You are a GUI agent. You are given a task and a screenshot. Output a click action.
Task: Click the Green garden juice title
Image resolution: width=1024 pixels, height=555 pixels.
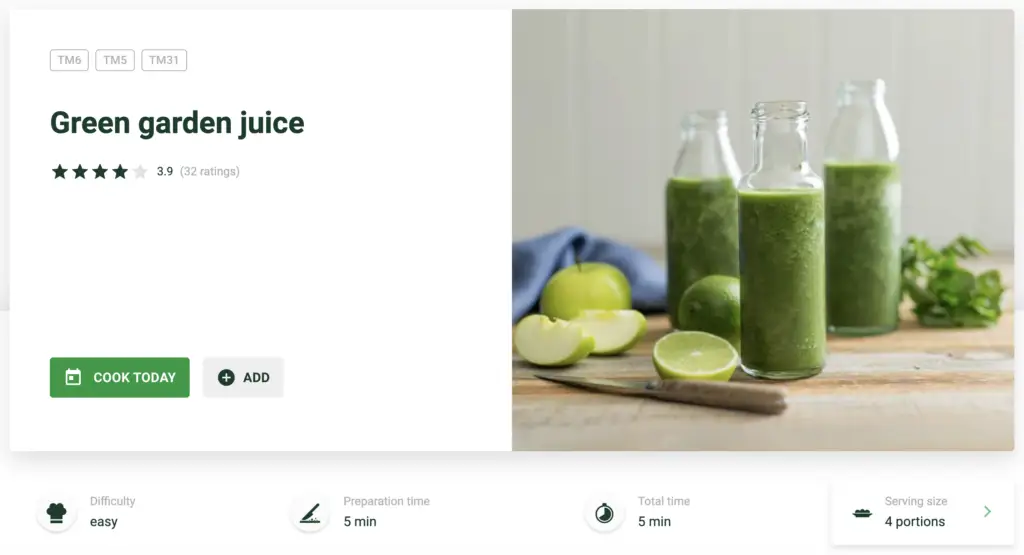click(x=177, y=123)
